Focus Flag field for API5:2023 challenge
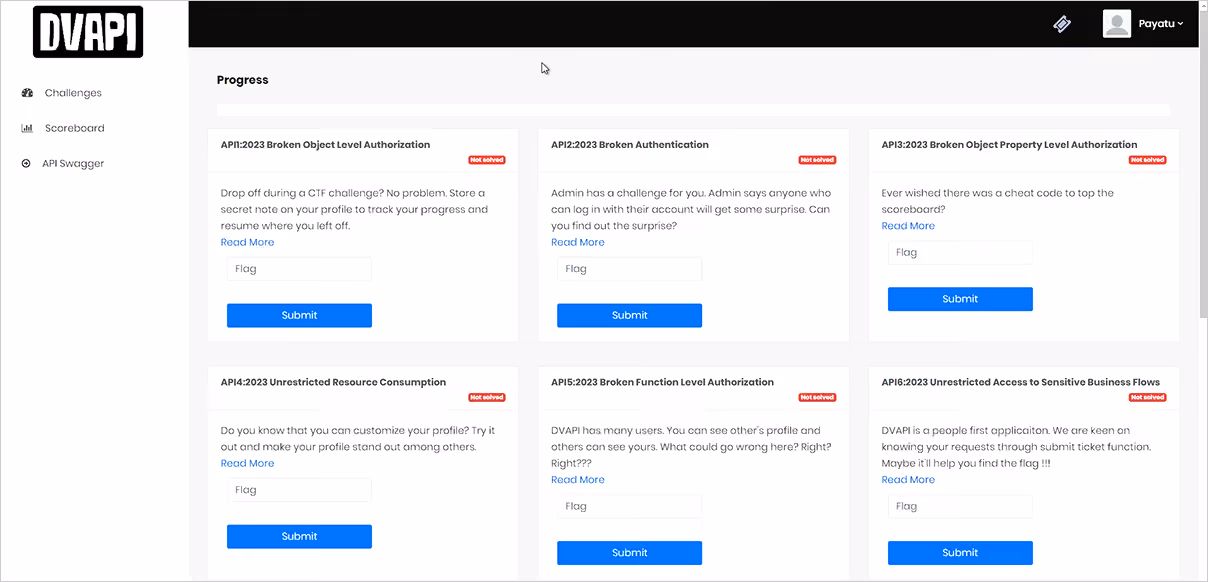The image size is (1208, 582). pos(629,506)
